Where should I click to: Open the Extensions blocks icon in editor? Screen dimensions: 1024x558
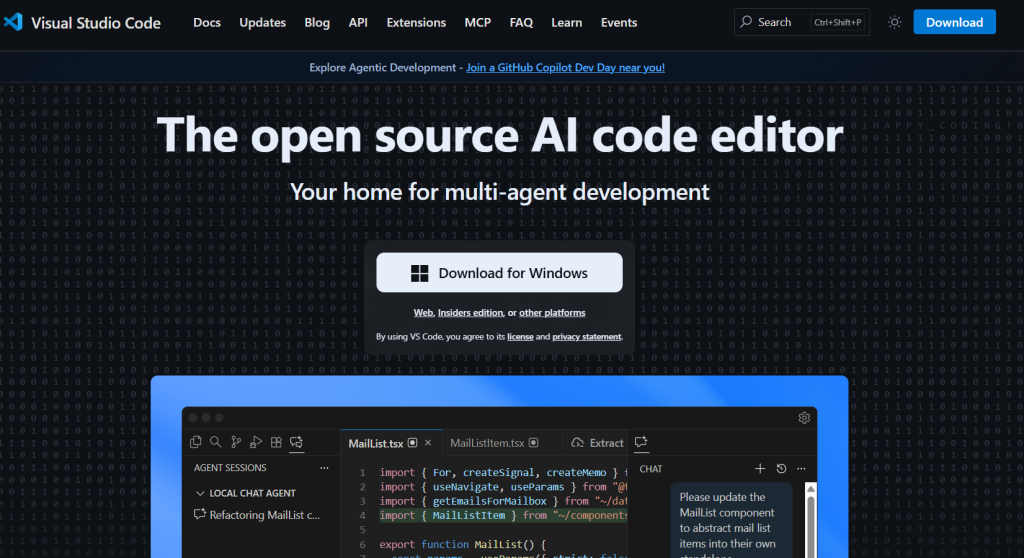276,442
